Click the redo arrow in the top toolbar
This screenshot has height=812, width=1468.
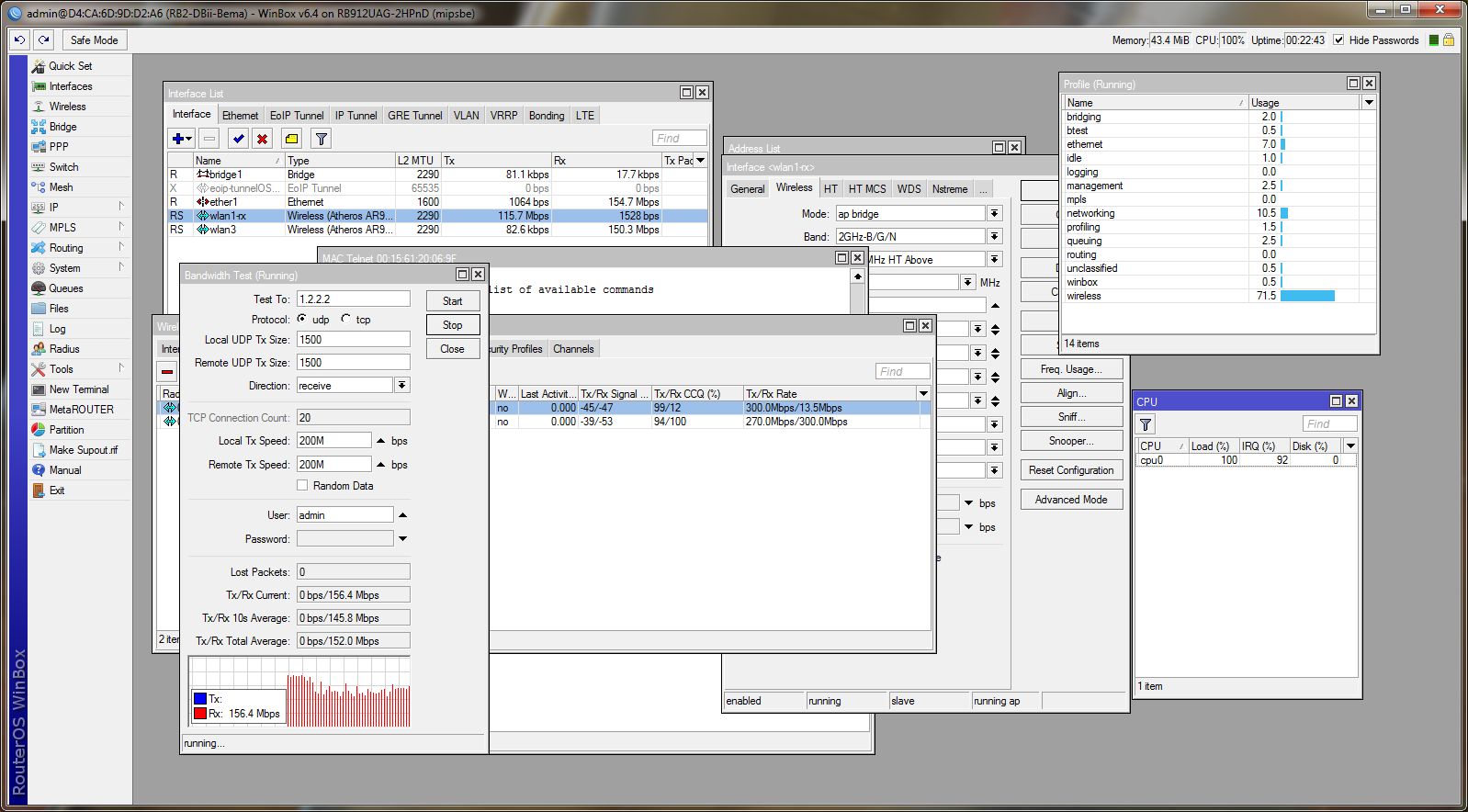pyautogui.click(x=44, y=39)
